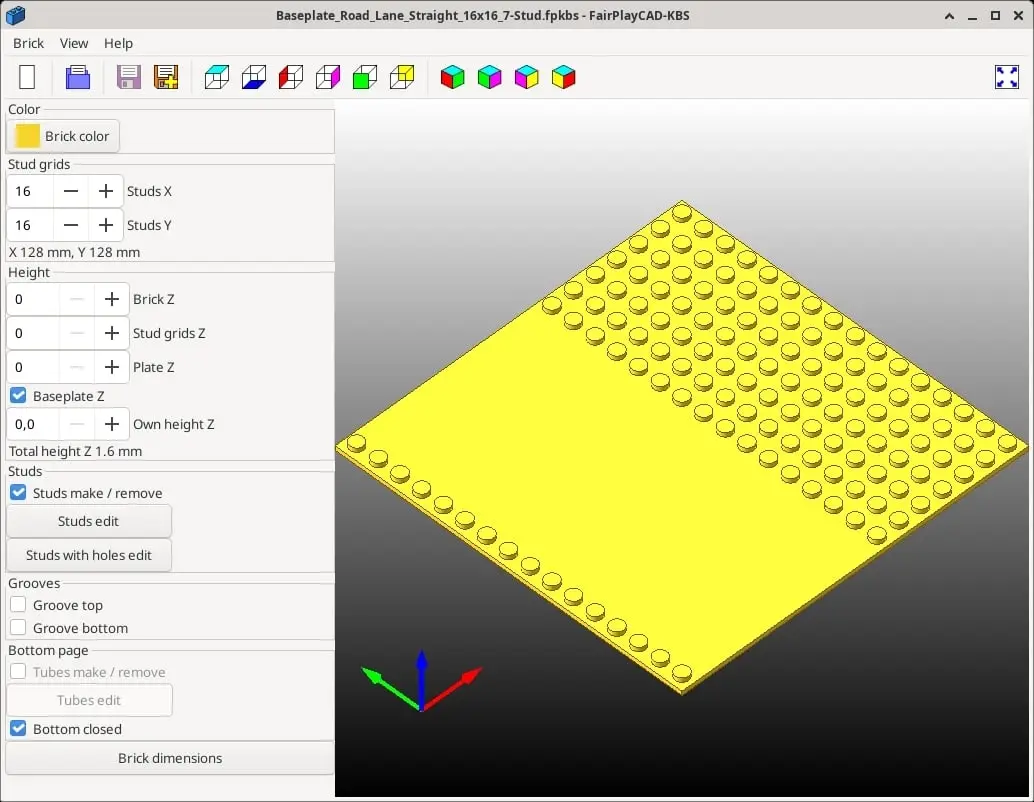Click the Plate Z value field
The height and width of the screenshot is (802, 1034).
click(x=33, y=367)
